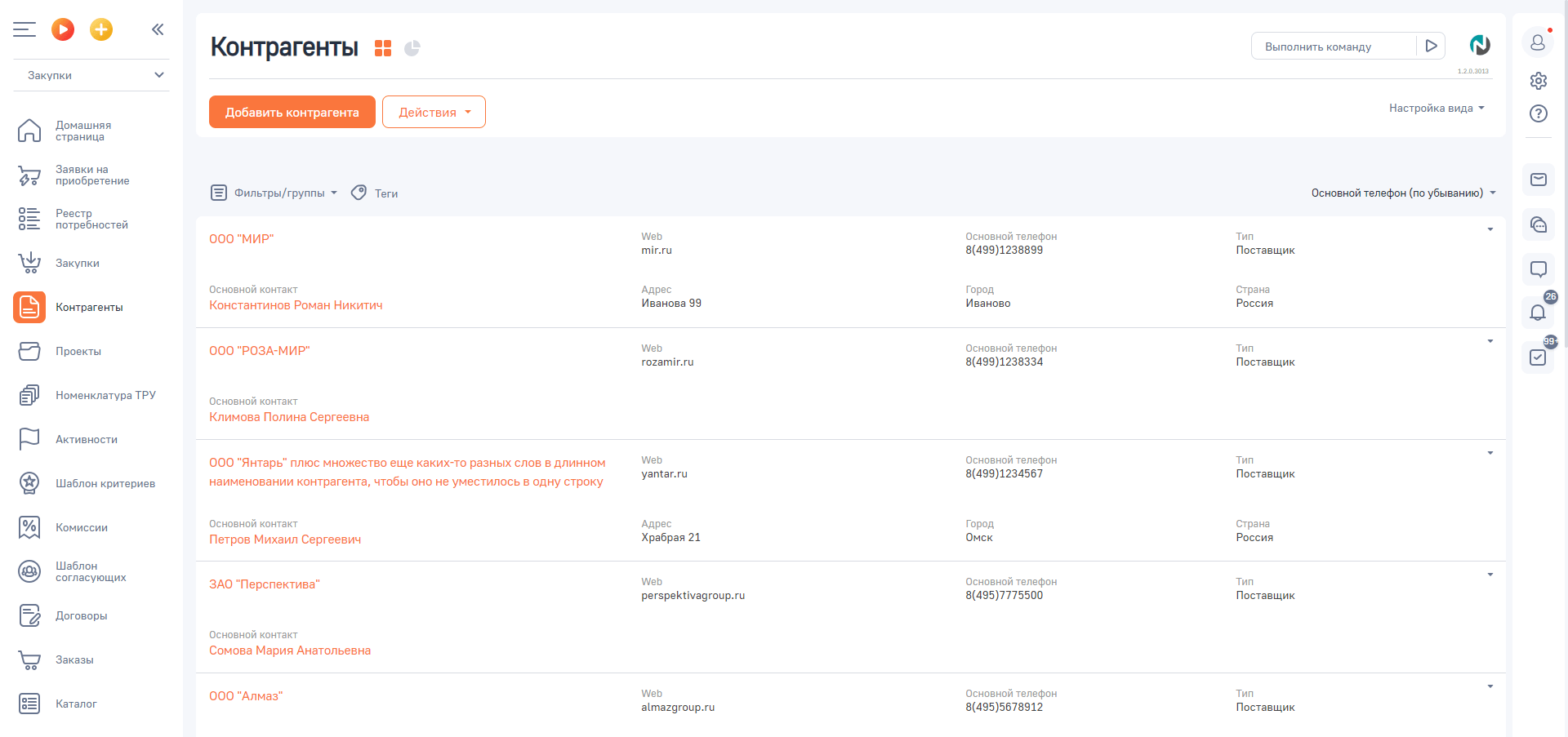The image size is (1568, 737).
Task: Open Реестр потребностей section
Action: (x=91, y=219)
